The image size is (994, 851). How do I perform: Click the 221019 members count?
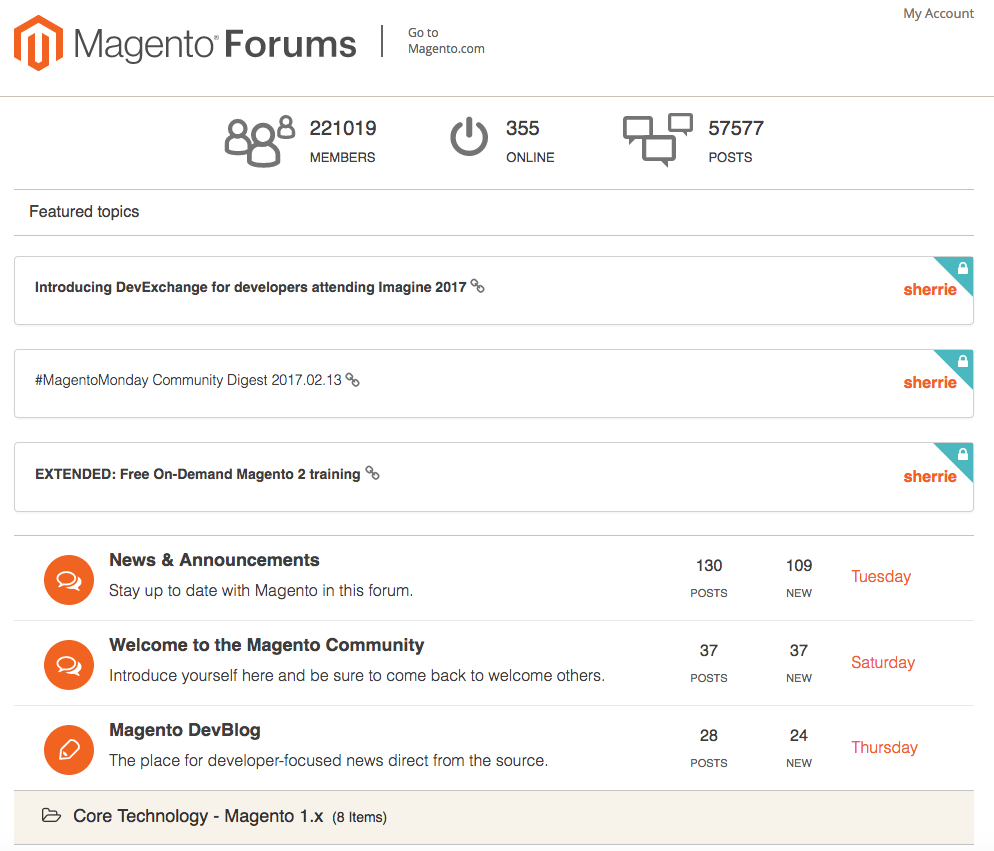[x=343, y=128]
